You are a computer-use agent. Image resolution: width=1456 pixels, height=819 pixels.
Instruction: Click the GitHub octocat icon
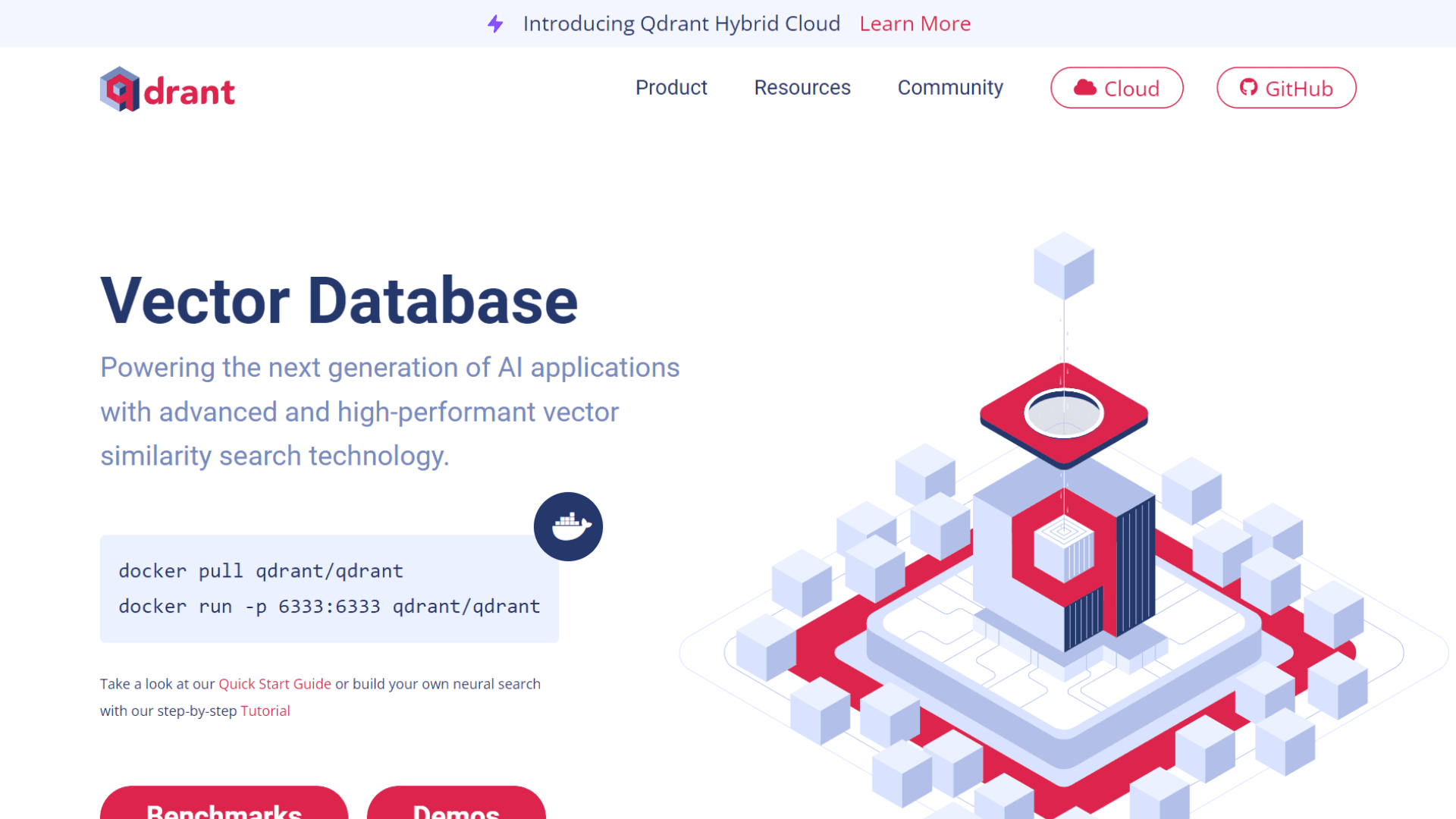click(1248, 88)
